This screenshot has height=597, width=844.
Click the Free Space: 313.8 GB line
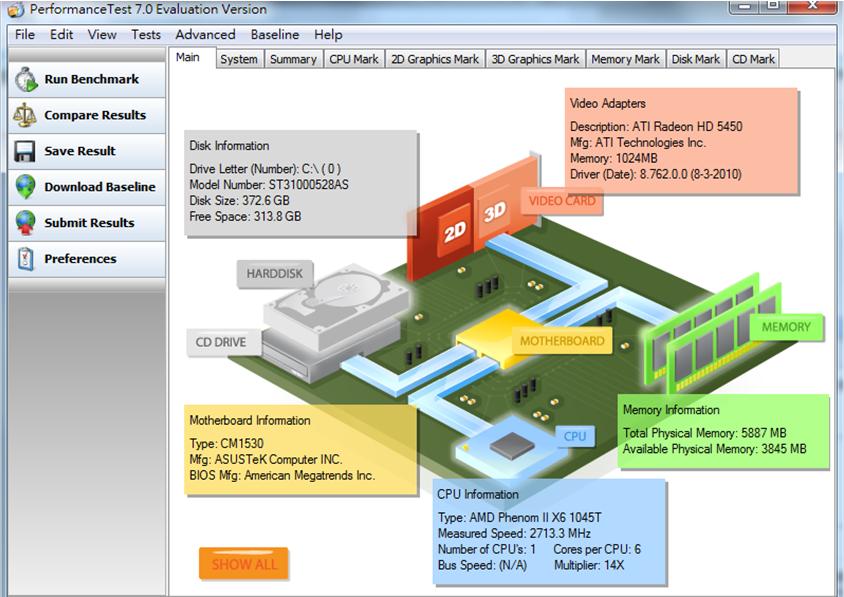pyautogui.click(x=245, y=216)
